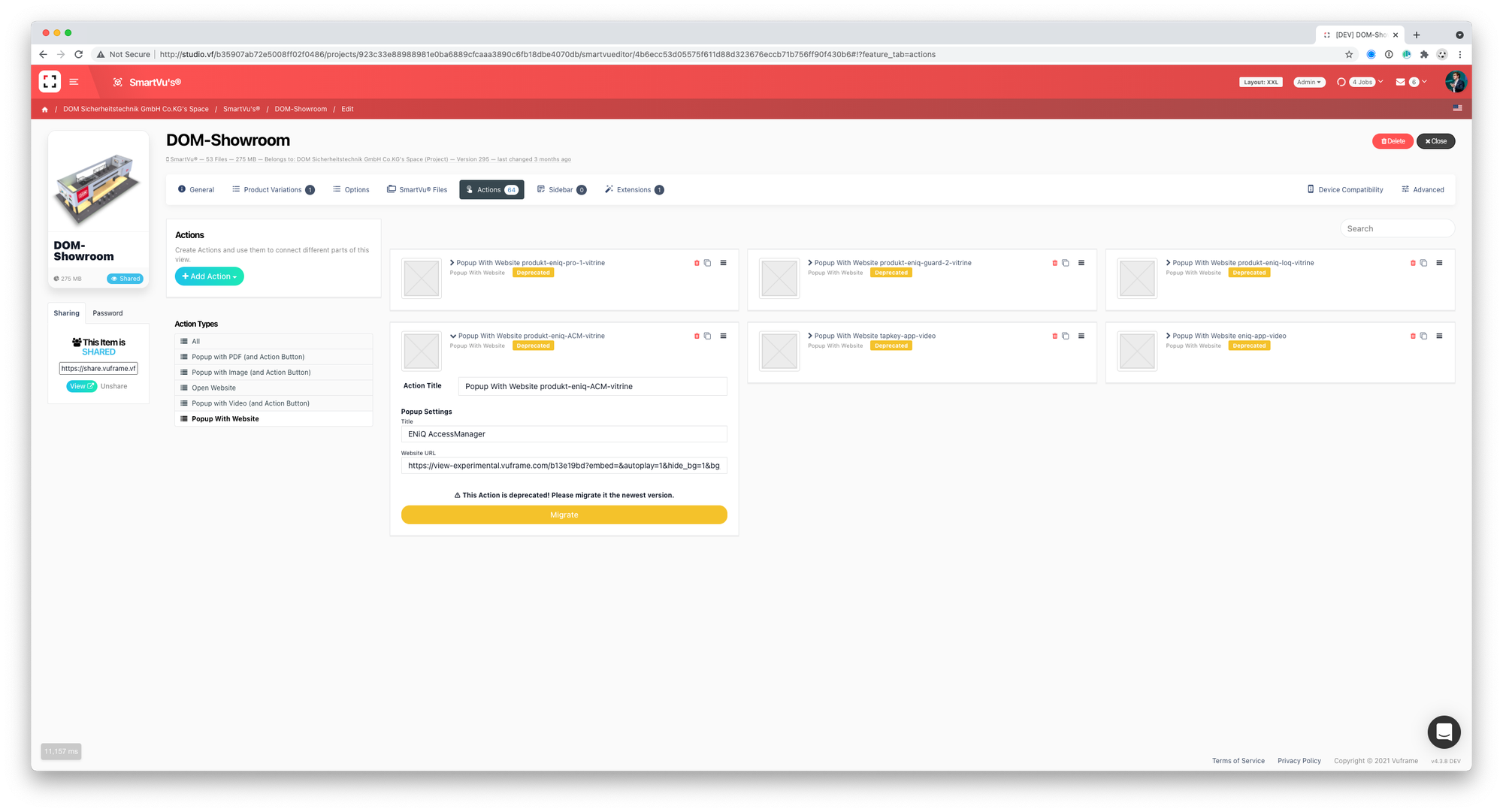
Task: Duplicate the eniq-app-video action
Action: [x=1423, y=336]
